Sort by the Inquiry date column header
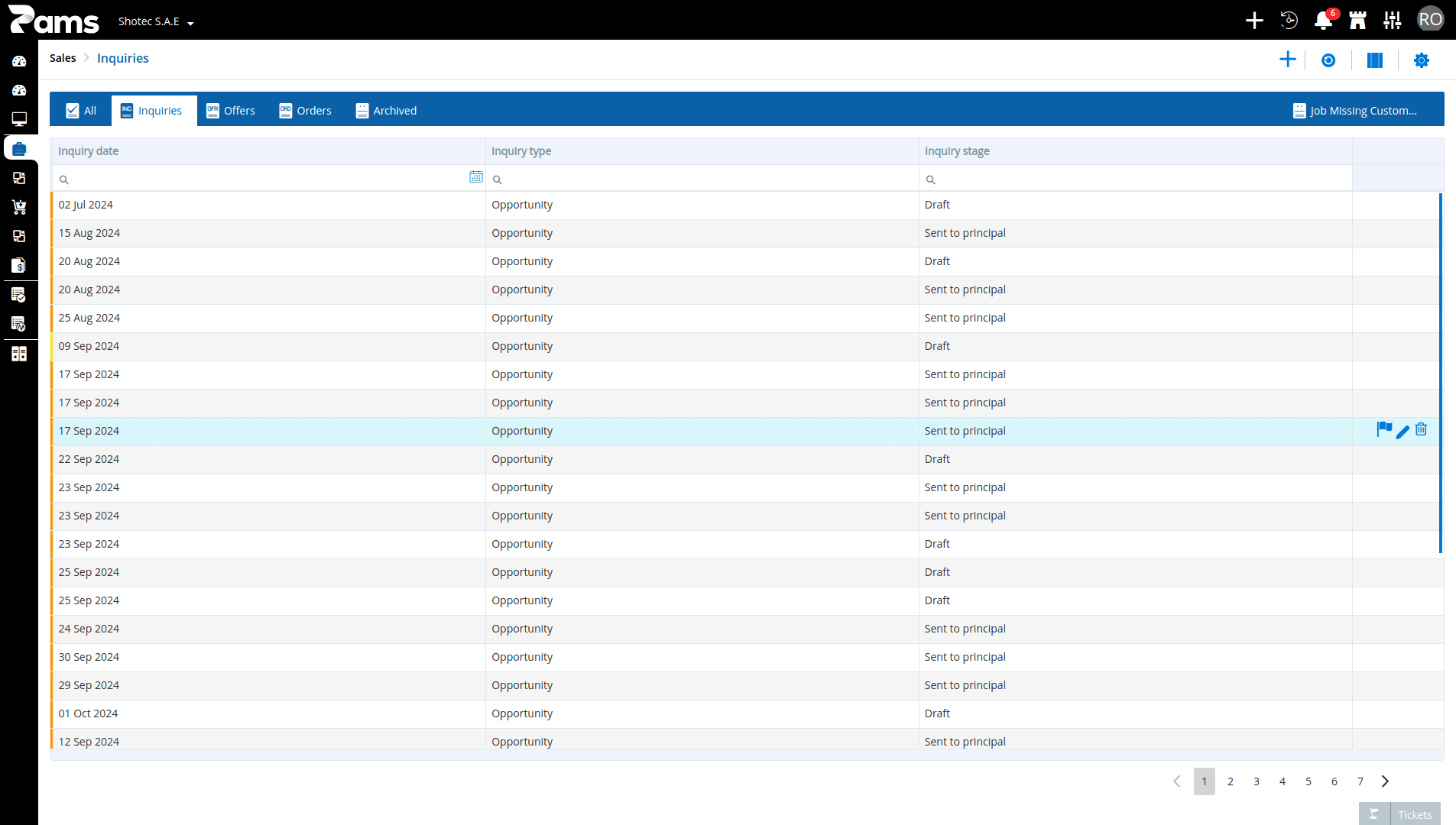The image size is (1456, 825). [x=268, y=151]
